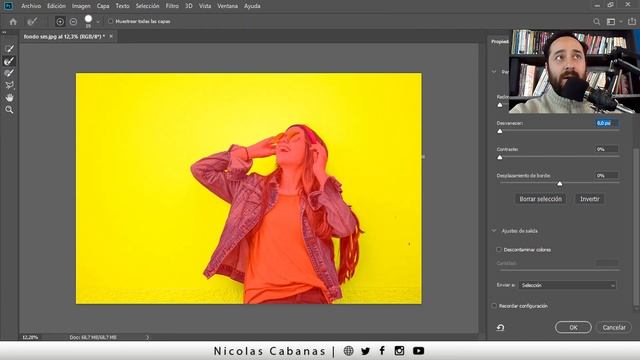640x360 pixels.
Task: Open the 3D menu
Action: pyautogui.click(x=189, y=6)
